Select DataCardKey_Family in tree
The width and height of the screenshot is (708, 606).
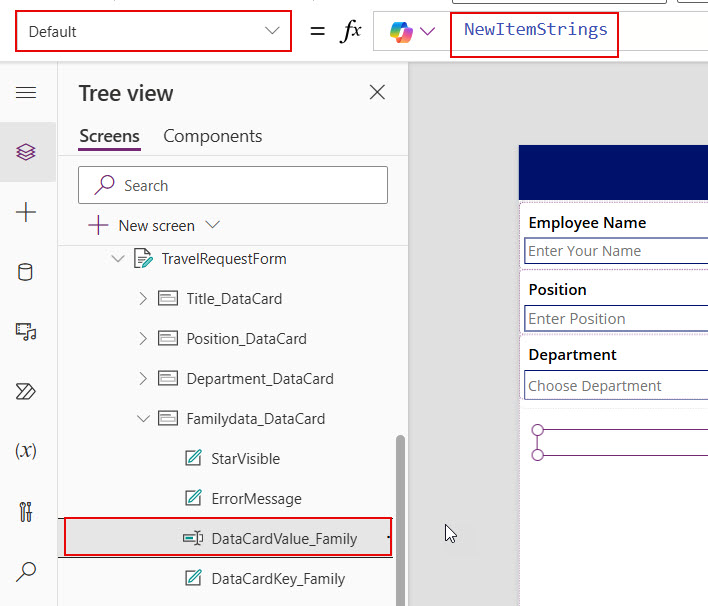click(278, 578)
